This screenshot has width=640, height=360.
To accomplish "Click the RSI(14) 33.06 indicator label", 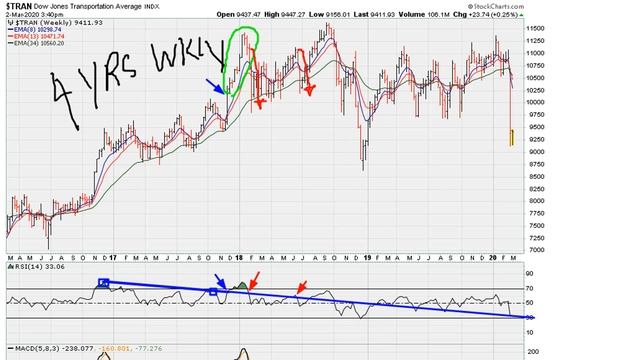I will pyautogui.click(x=35, y=267).
